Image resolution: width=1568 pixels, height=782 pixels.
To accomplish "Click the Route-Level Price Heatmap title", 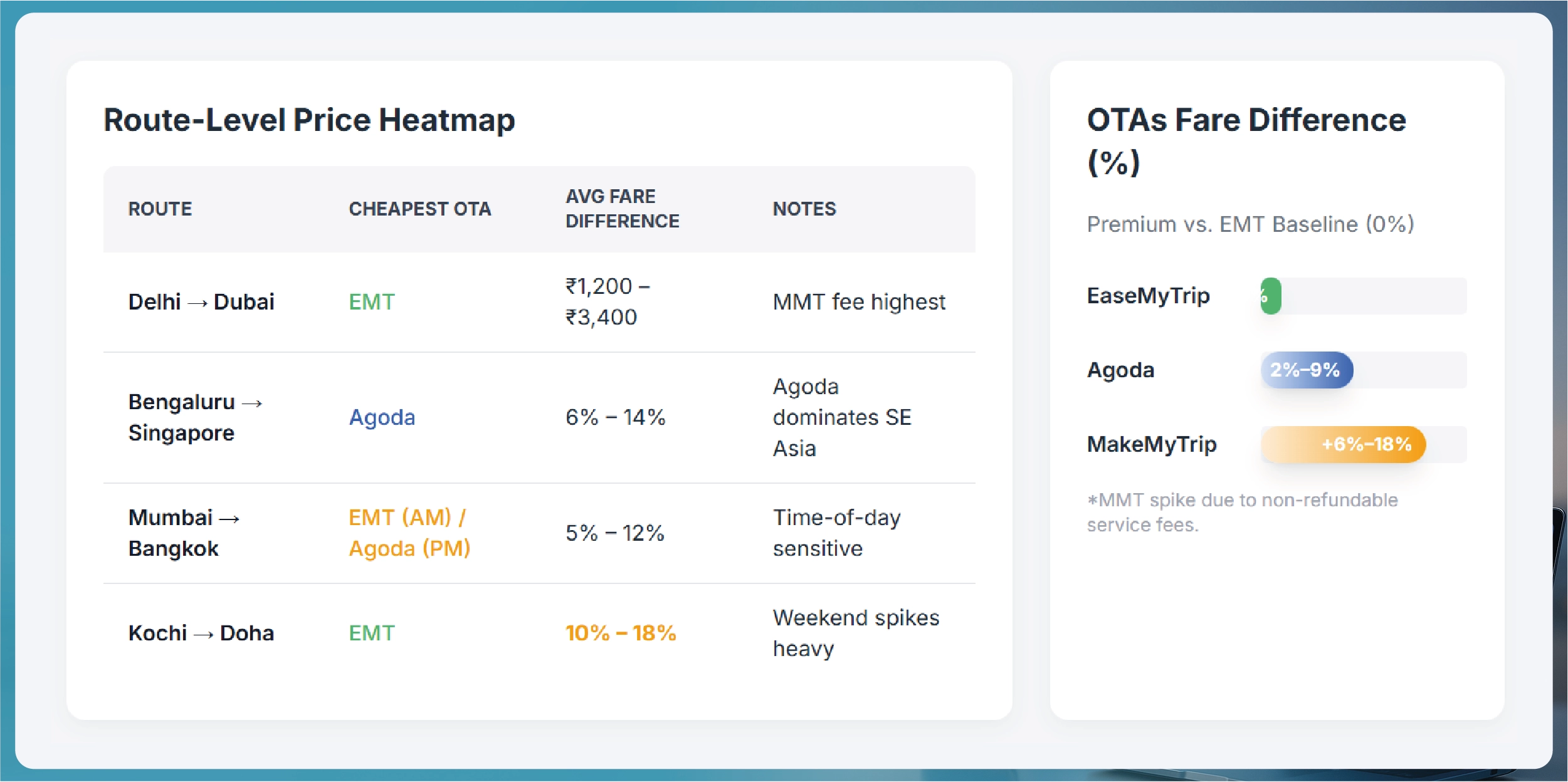I will click(x=309, y=120).
